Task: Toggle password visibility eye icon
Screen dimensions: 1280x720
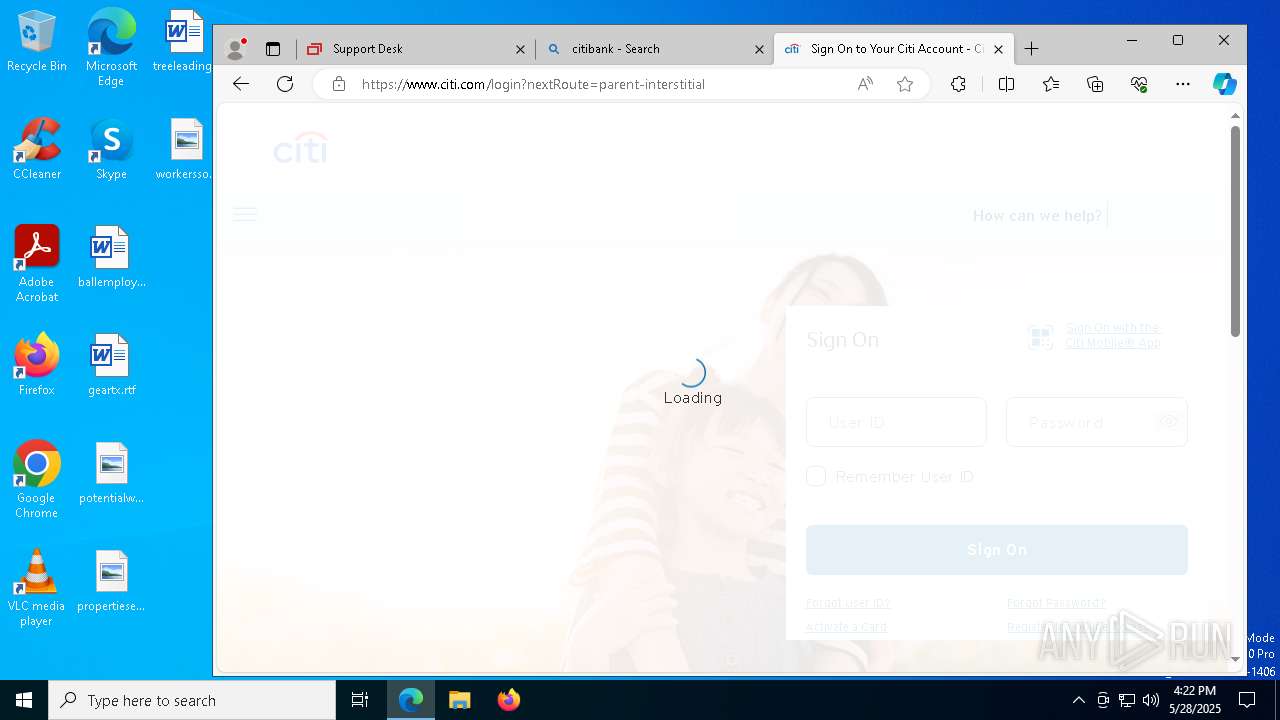Action: tap(1167, 422)
